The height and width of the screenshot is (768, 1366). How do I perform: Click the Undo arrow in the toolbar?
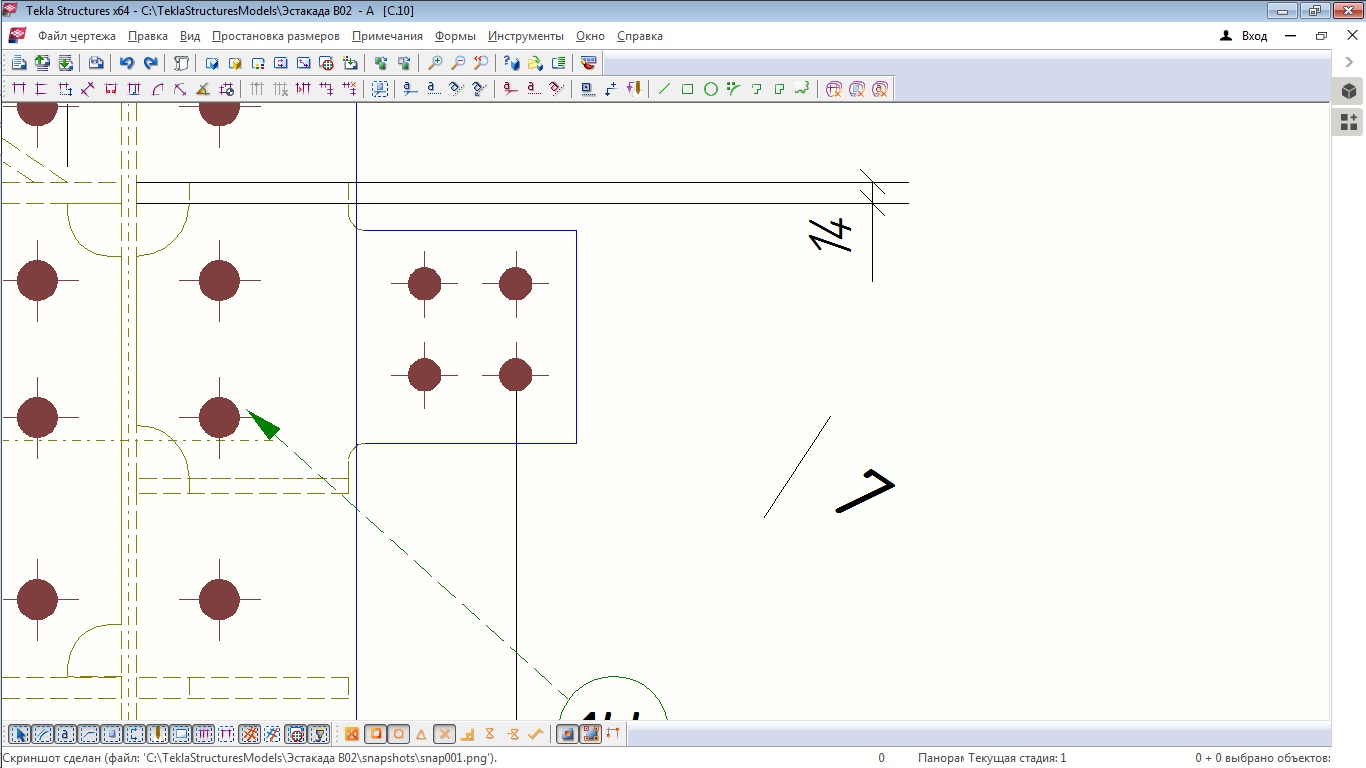[x=126, y=63]
